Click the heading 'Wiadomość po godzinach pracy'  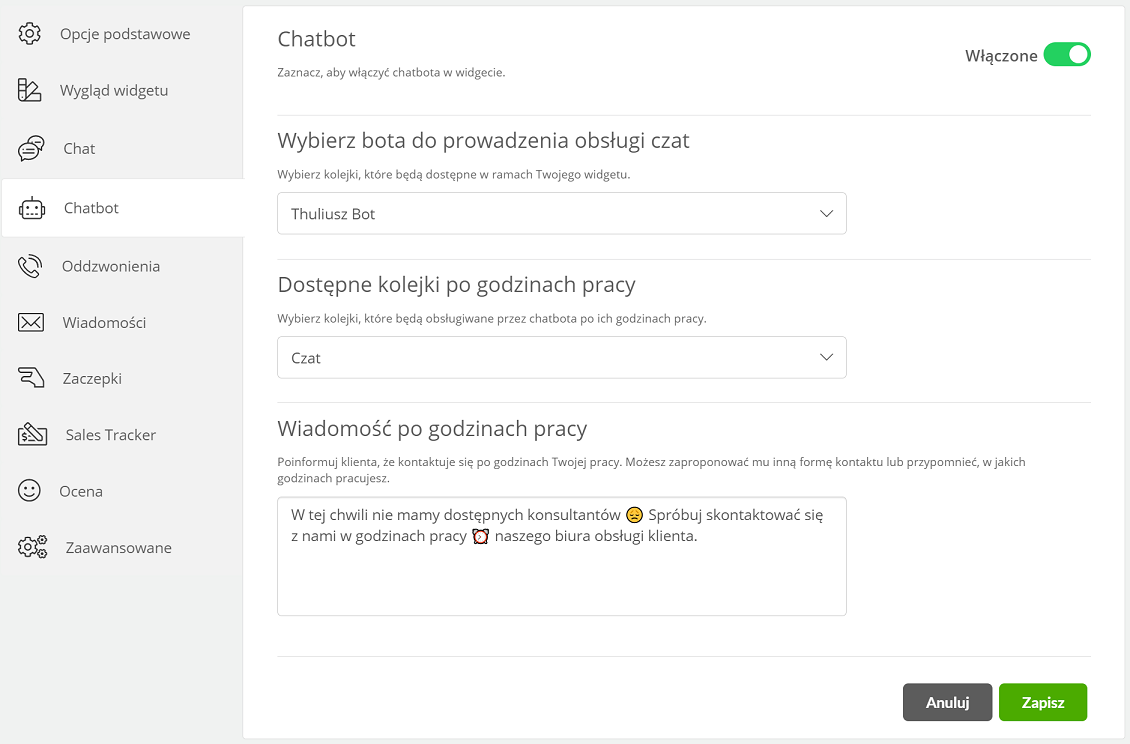(432, 429)
